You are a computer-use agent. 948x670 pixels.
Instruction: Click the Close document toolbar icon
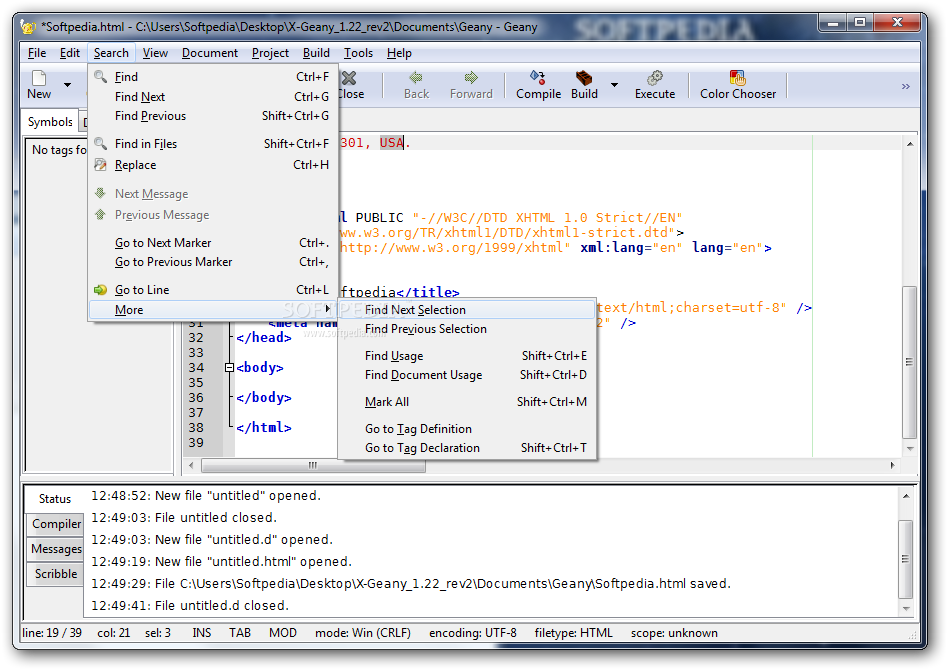[x=349, y=78]
